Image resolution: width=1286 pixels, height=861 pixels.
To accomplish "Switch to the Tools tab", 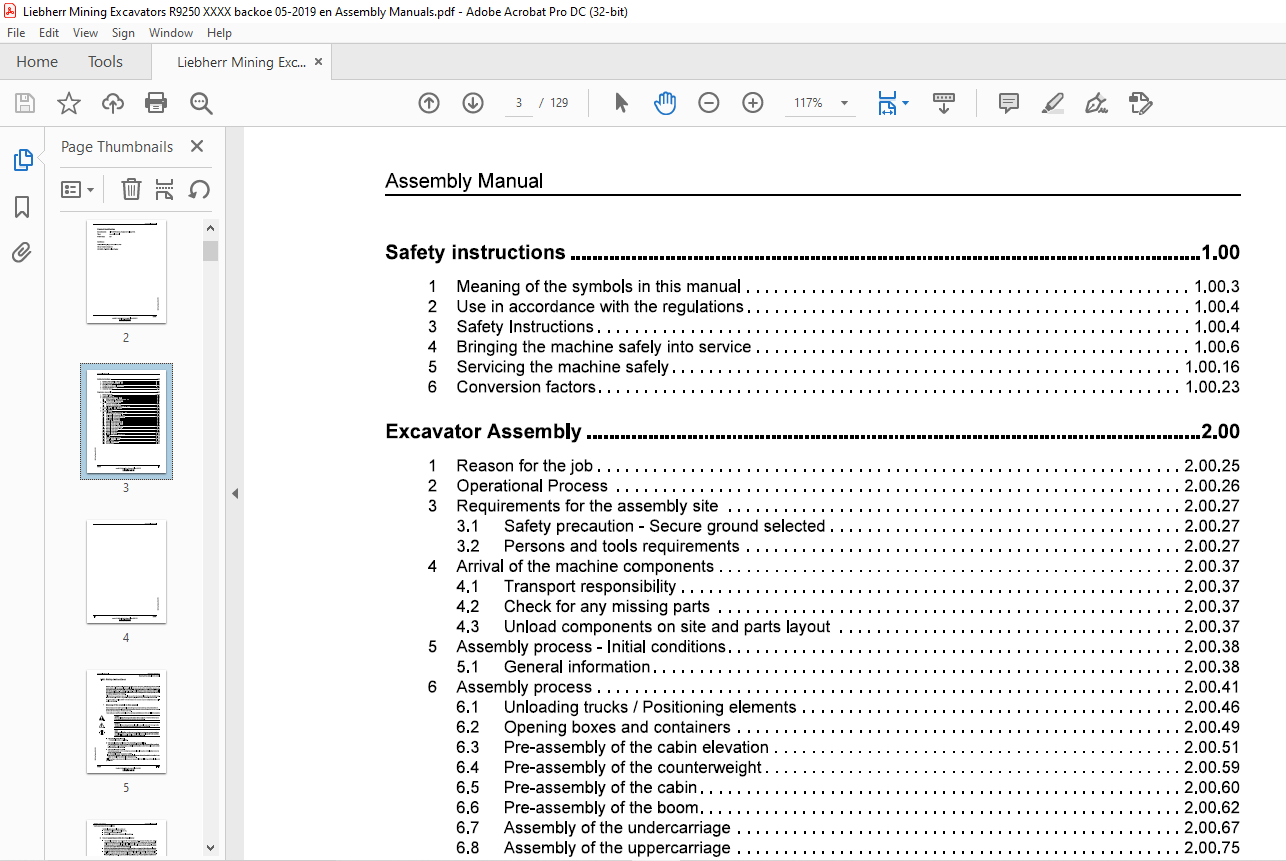I will 105,61.
